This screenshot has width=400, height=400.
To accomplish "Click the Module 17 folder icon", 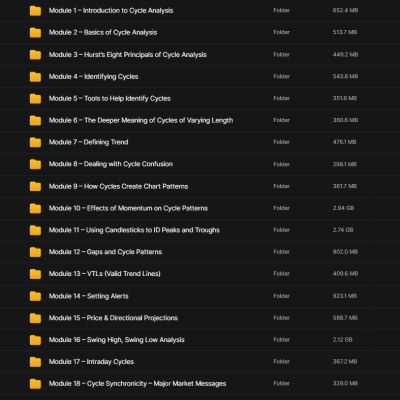I will (x=35, y=362).
